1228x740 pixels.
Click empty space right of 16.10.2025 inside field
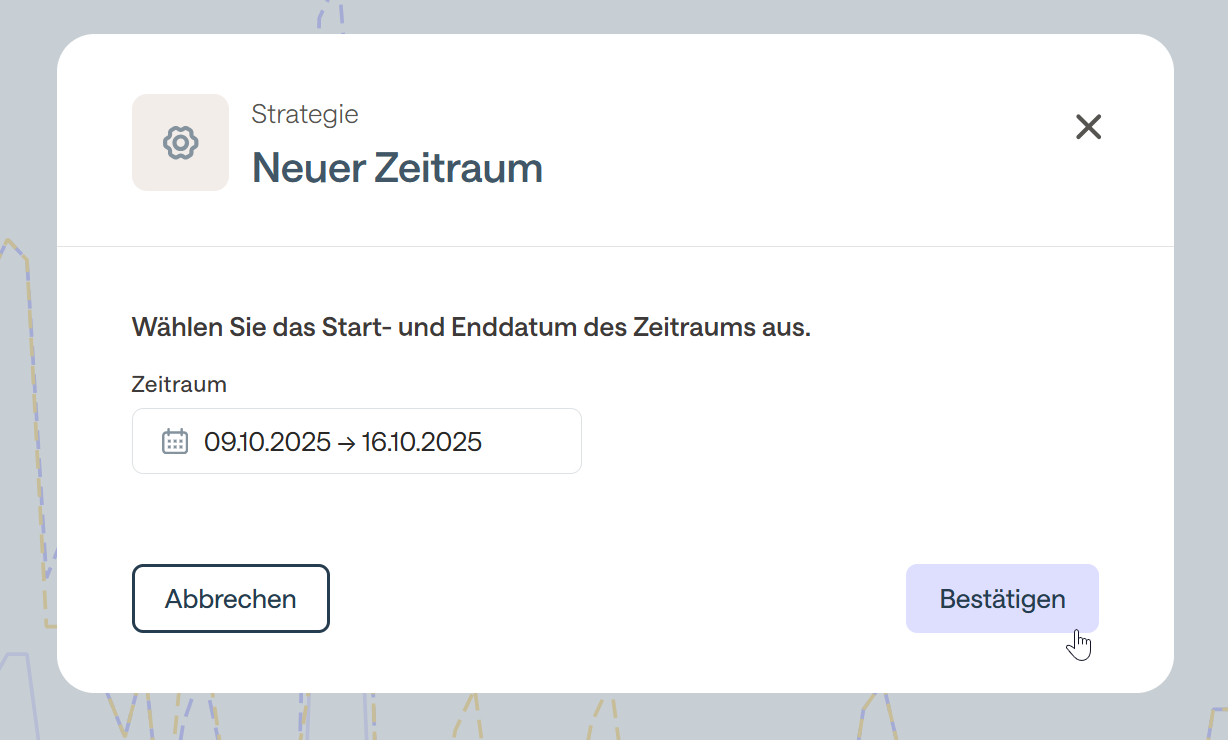pyautogui.click(x=535, y=442)
